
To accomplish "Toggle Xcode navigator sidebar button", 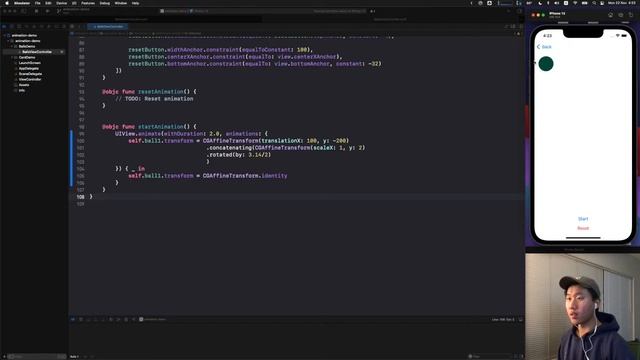I will point(23,11).
